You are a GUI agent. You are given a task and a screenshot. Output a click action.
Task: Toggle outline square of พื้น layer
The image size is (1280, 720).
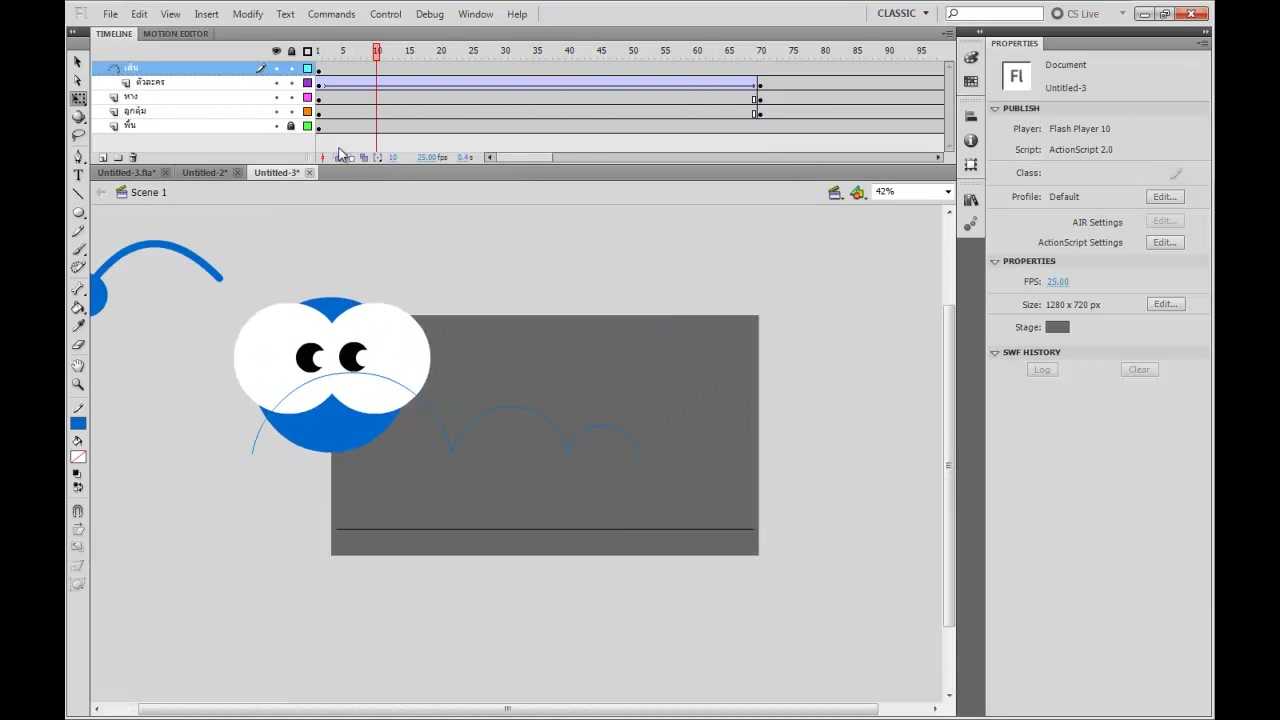[x=307, y=126]
